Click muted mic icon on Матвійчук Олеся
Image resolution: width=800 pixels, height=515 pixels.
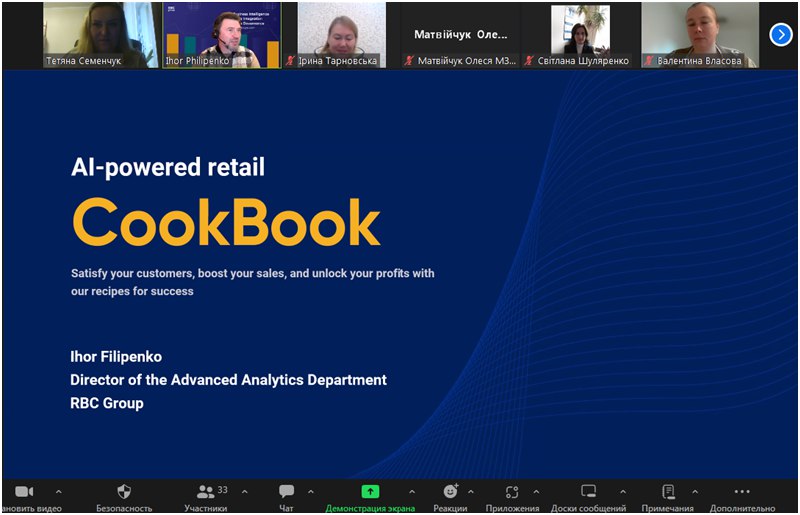tap(409, 61)
